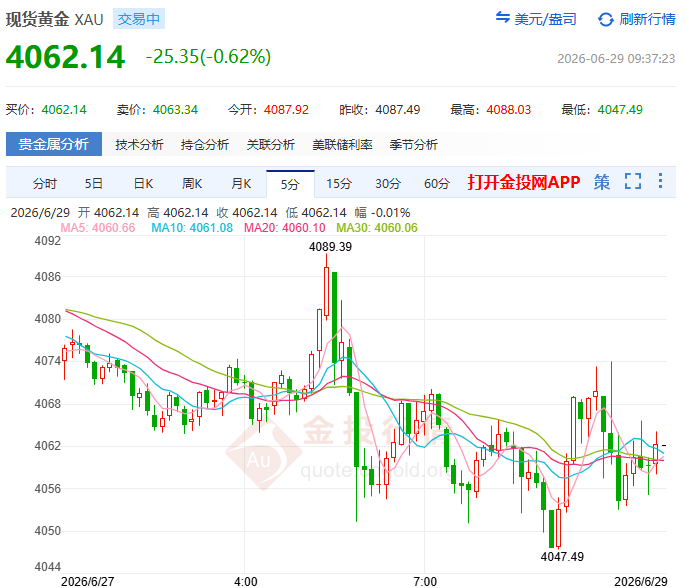
Task: Click the 现货黄金 XAU title
Action: point(55,19)
